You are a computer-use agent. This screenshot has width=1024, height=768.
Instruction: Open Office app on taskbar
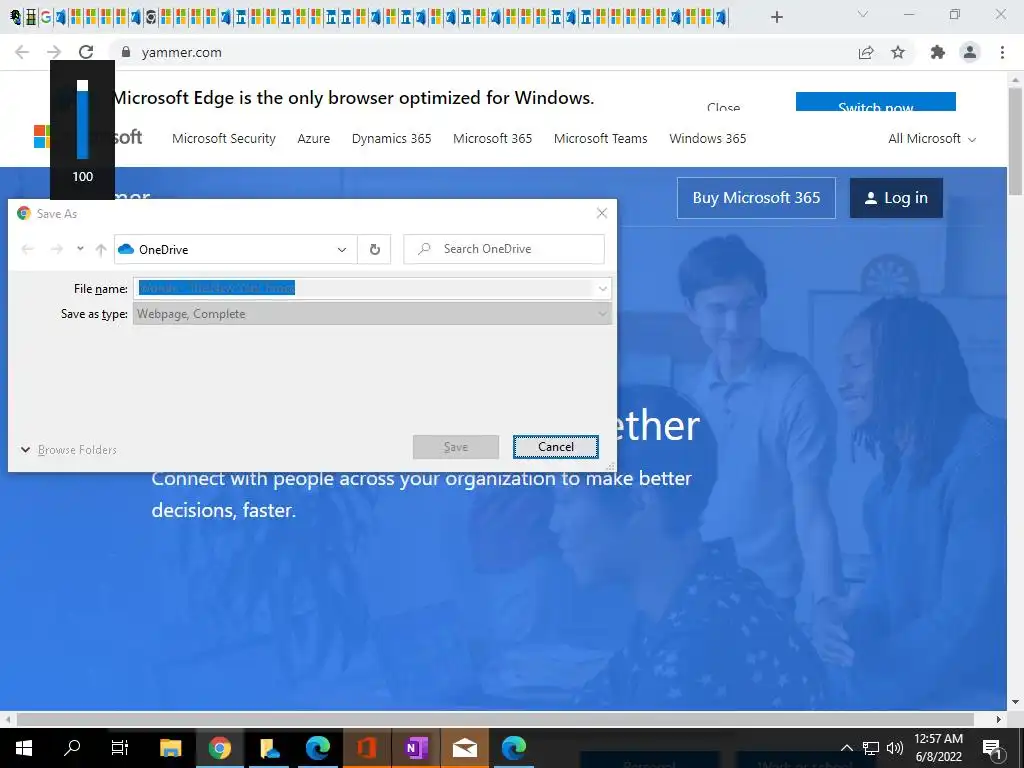[x=366, y=748]
